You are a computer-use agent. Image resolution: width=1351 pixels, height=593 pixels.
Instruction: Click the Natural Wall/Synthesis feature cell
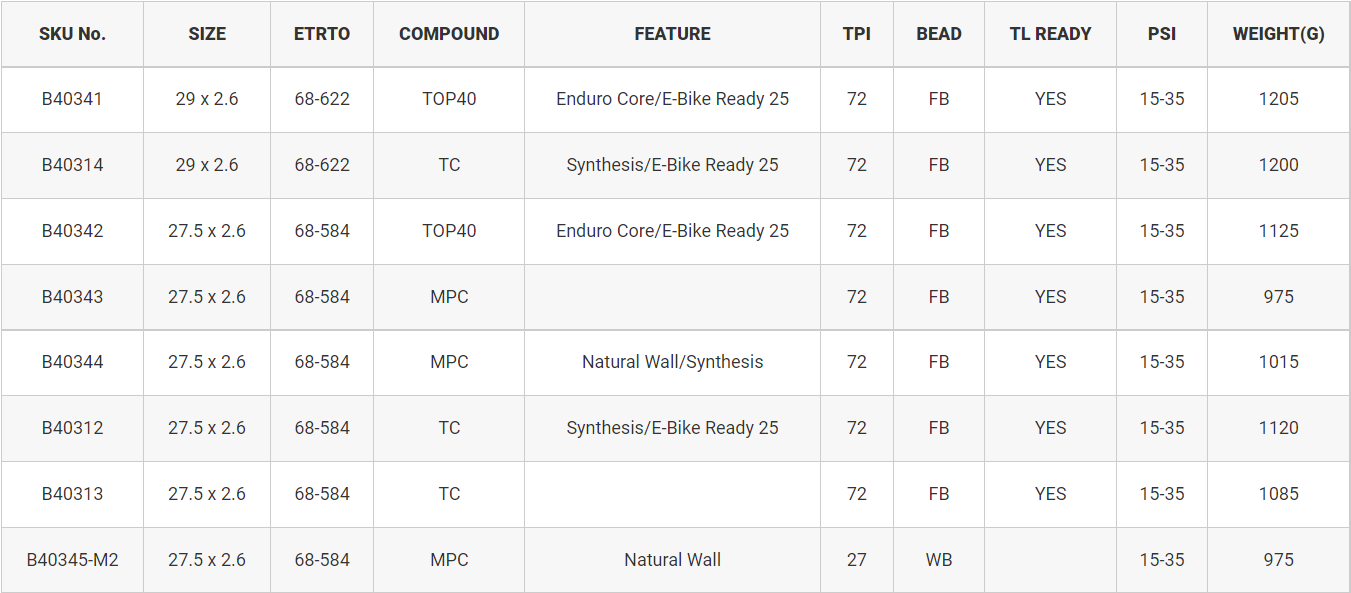coord(672,362)
